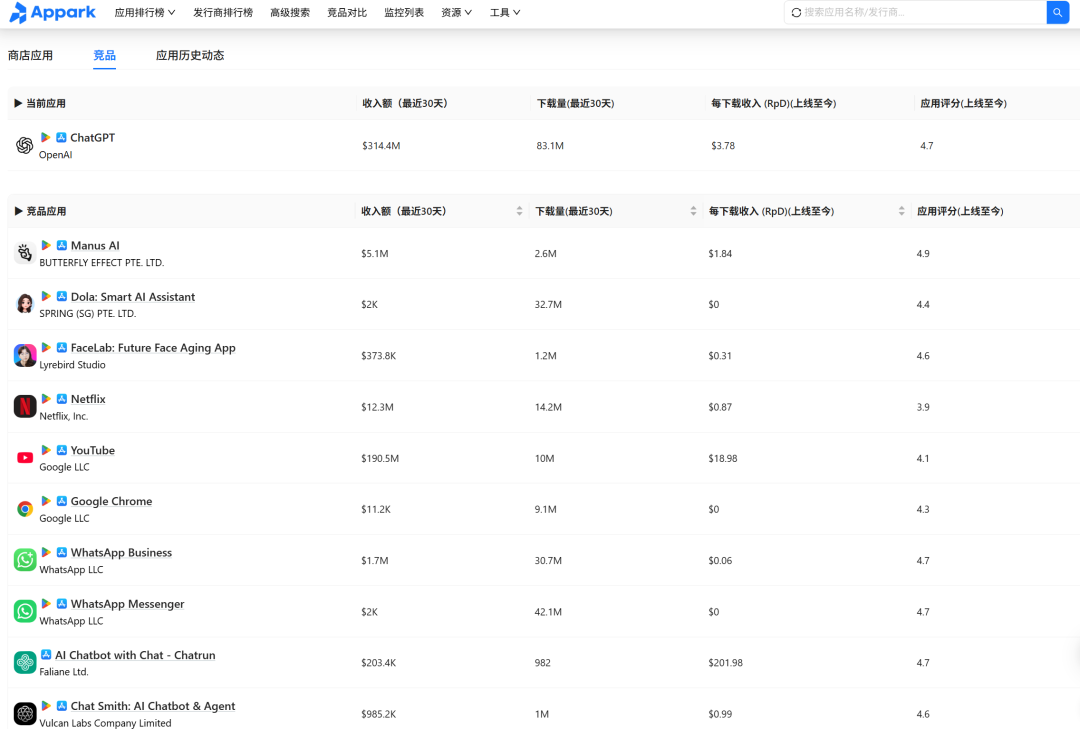Click the Google Chrome app icon
Viewport: 1080px width, 729px height.
(x=25, y=509)
